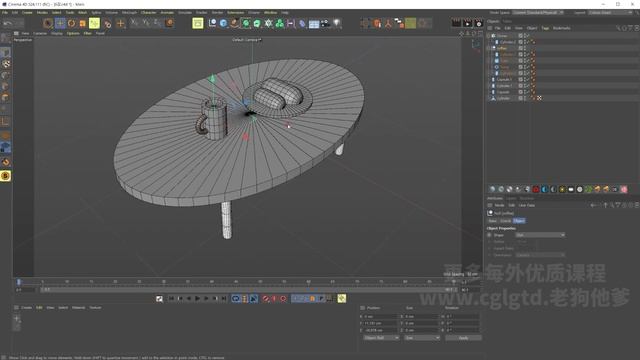Screen dimensions: 640x360
Task: Click the Make Editable icon
Action: (6, 39)
